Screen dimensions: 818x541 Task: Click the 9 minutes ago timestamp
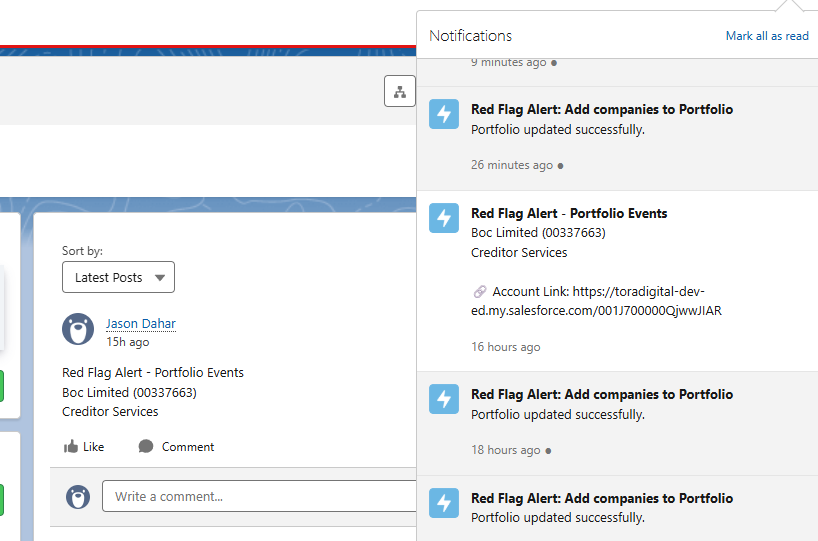coord(509,63)
